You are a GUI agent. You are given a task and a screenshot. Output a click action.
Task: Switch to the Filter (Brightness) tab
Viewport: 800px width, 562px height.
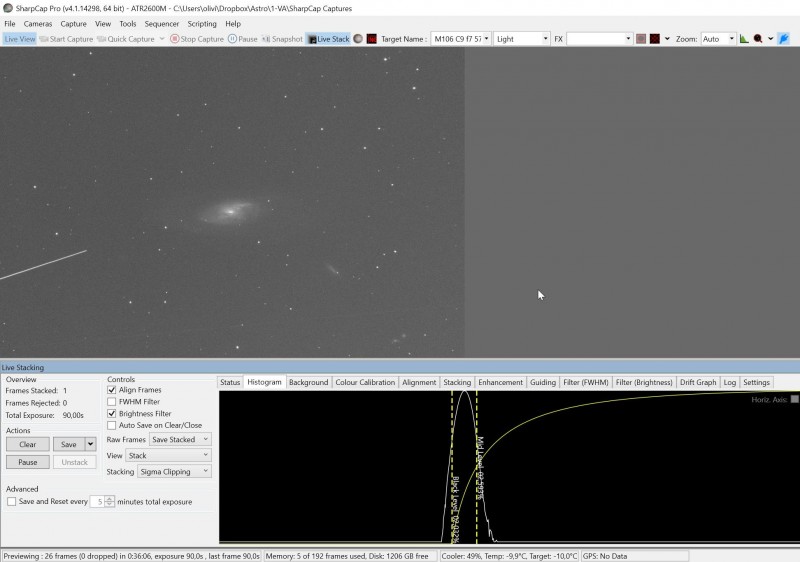point(644,382)
